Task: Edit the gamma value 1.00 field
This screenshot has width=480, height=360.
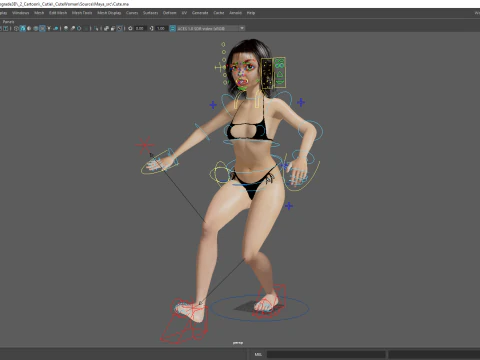Action: [x=161, y=28]
